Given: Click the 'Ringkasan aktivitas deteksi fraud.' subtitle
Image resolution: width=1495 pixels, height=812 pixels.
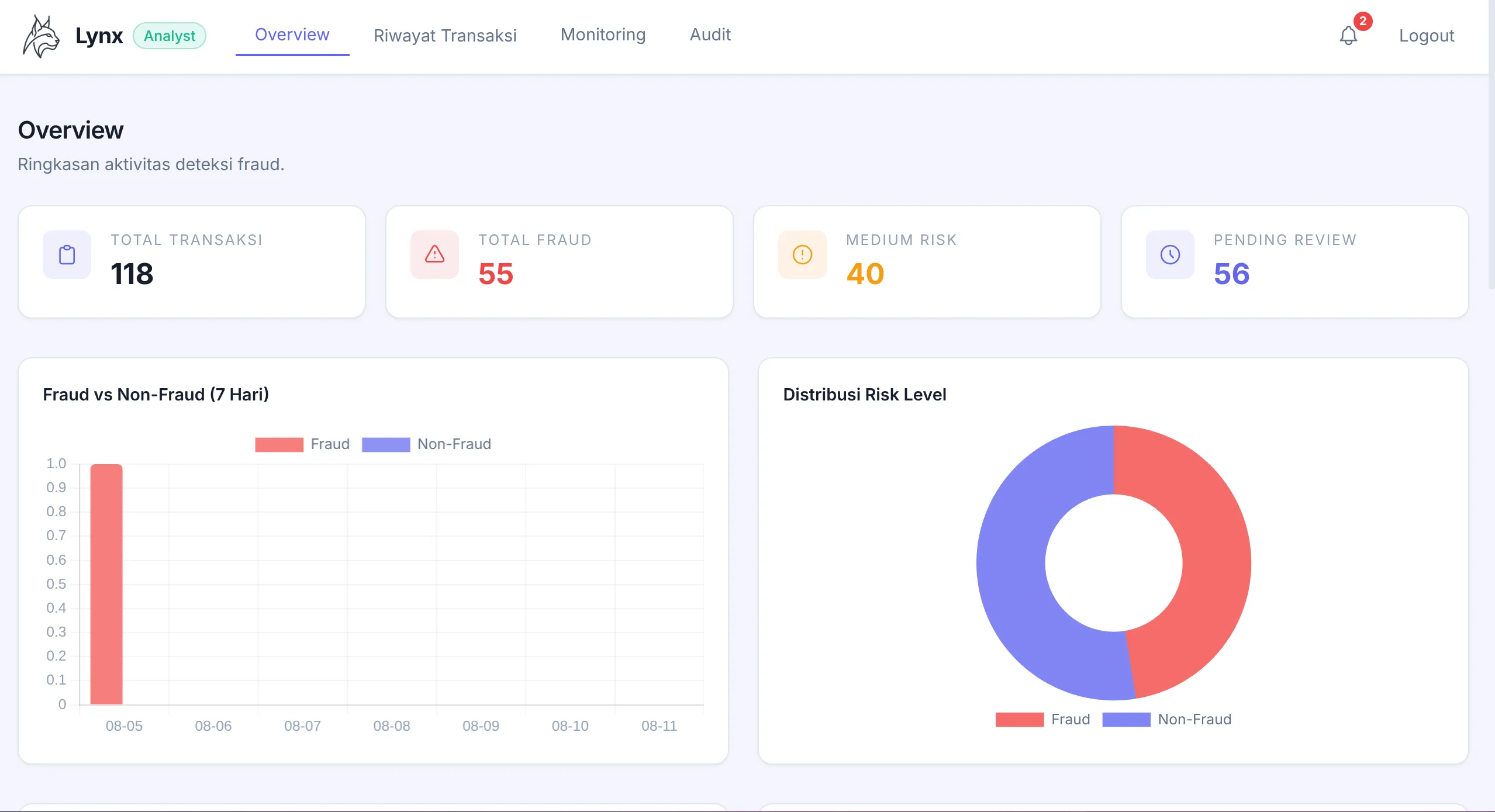Looking at the screenshot, I should [151, 164].
